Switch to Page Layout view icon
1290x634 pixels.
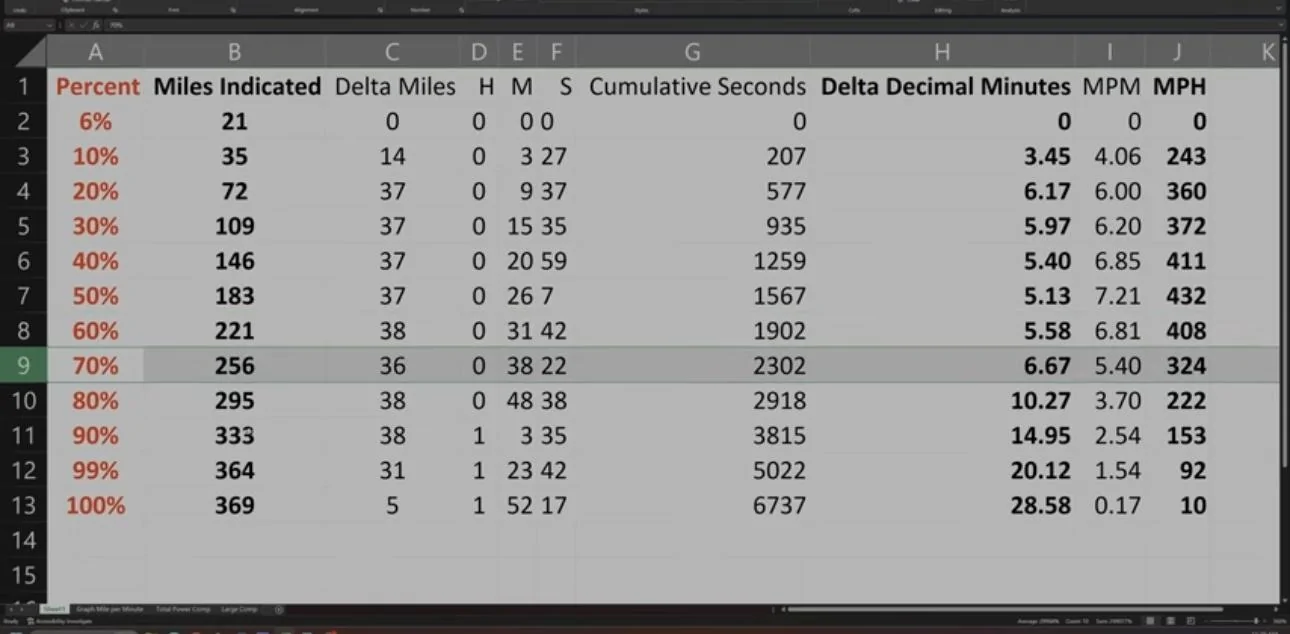coord(1171,621)
